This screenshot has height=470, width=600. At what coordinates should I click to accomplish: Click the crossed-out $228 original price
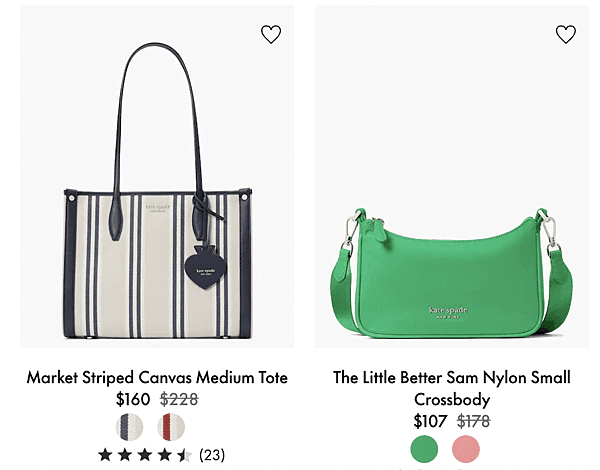[x=179, y=399]
